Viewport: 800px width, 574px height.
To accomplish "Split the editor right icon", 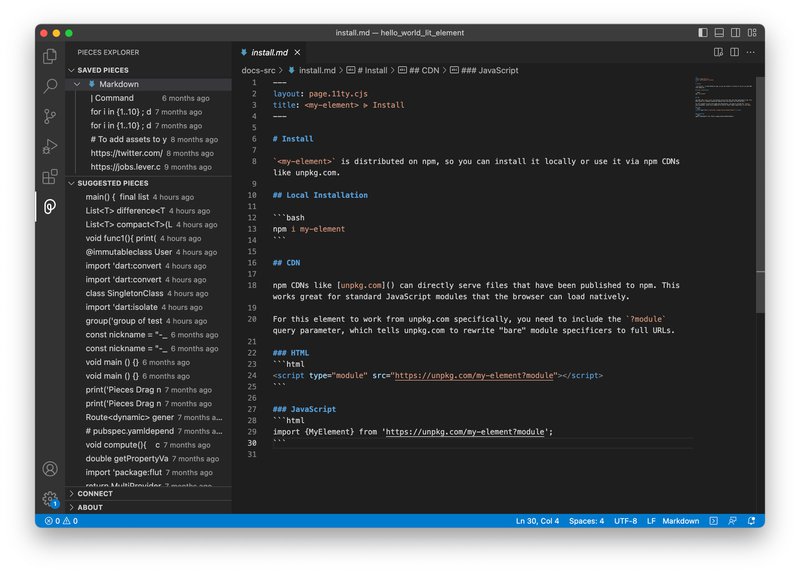I will coord(734,52).
